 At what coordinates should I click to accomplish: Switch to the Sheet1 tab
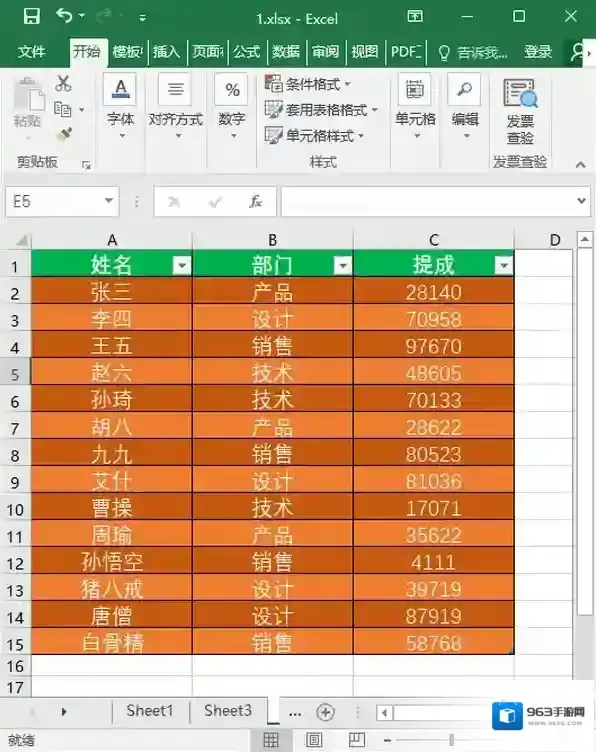150,711
